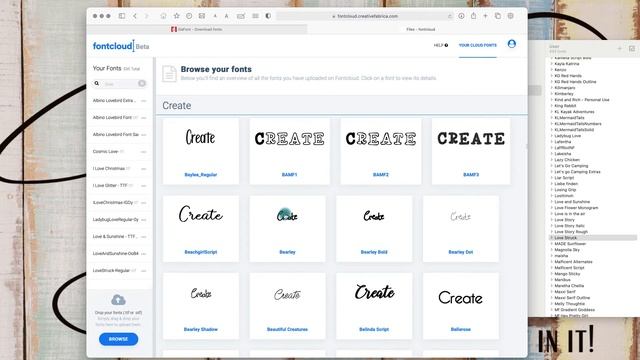Expand King Rabbit in Font Book list
The width and height of the screenshot is (640, 360).
[551, 106]
